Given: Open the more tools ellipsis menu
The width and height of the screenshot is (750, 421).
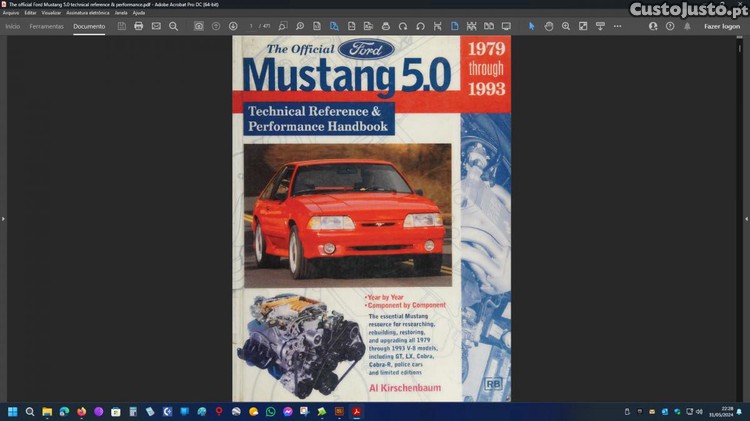Looking at the screenshot, I should click(619, 26).
